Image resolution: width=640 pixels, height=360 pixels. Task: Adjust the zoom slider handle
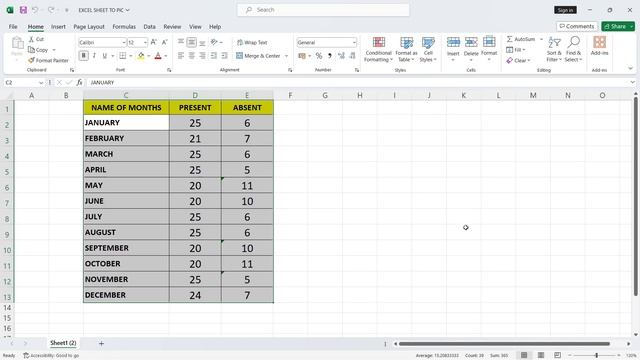(596, 356)
